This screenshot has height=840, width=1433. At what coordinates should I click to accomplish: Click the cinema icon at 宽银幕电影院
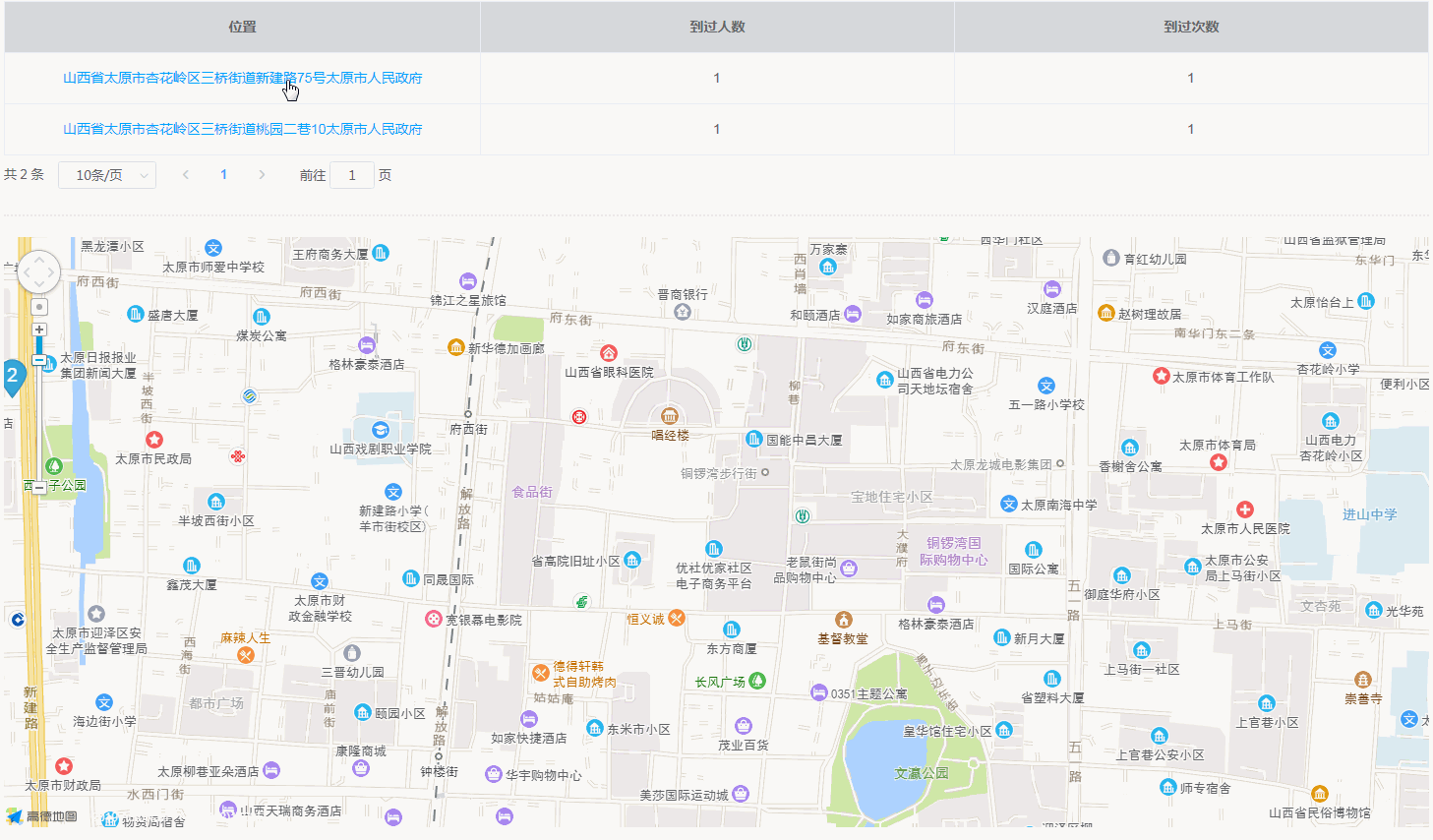pos(433,618)
